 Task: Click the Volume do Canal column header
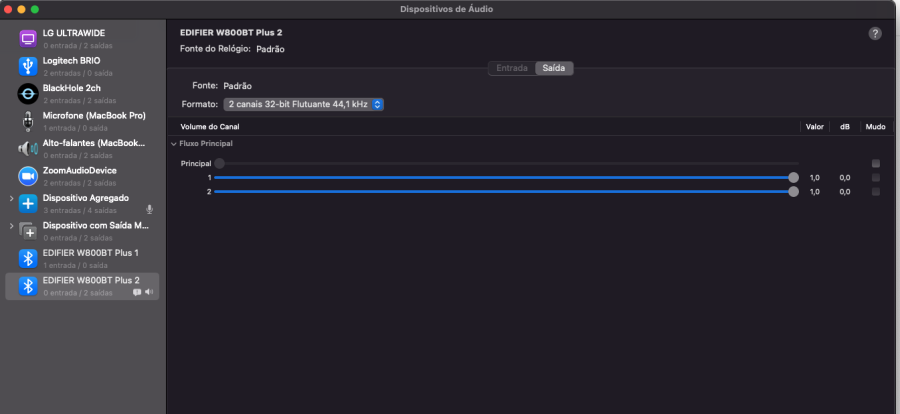click(210, 127)
